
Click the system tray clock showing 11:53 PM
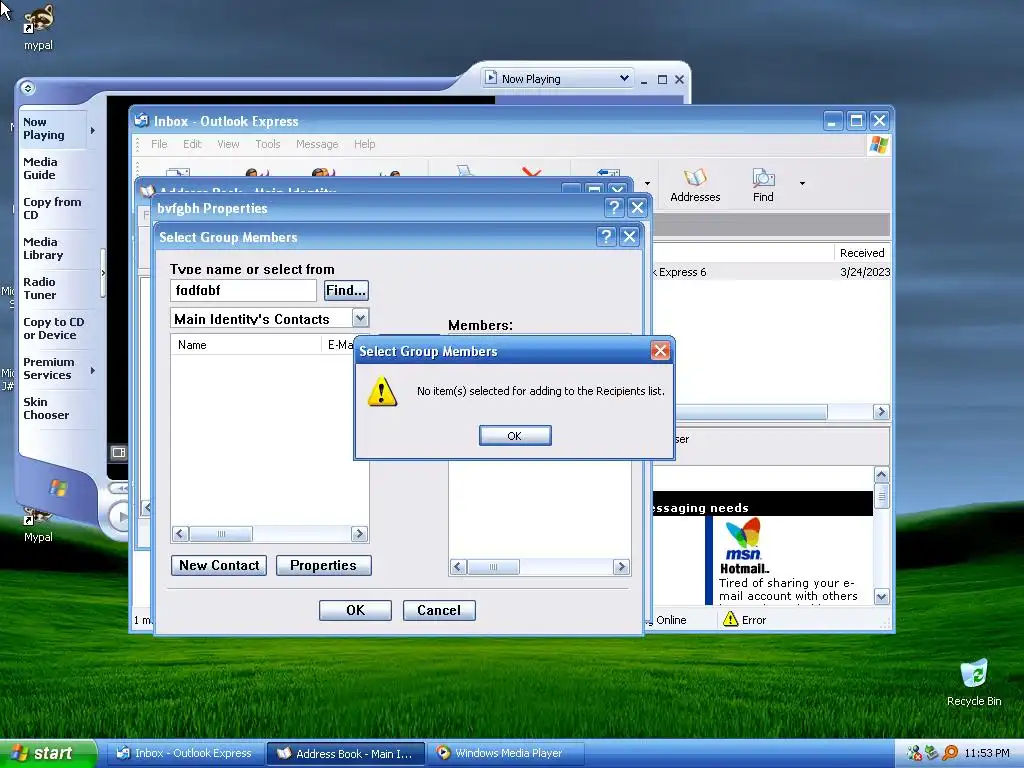986,753
